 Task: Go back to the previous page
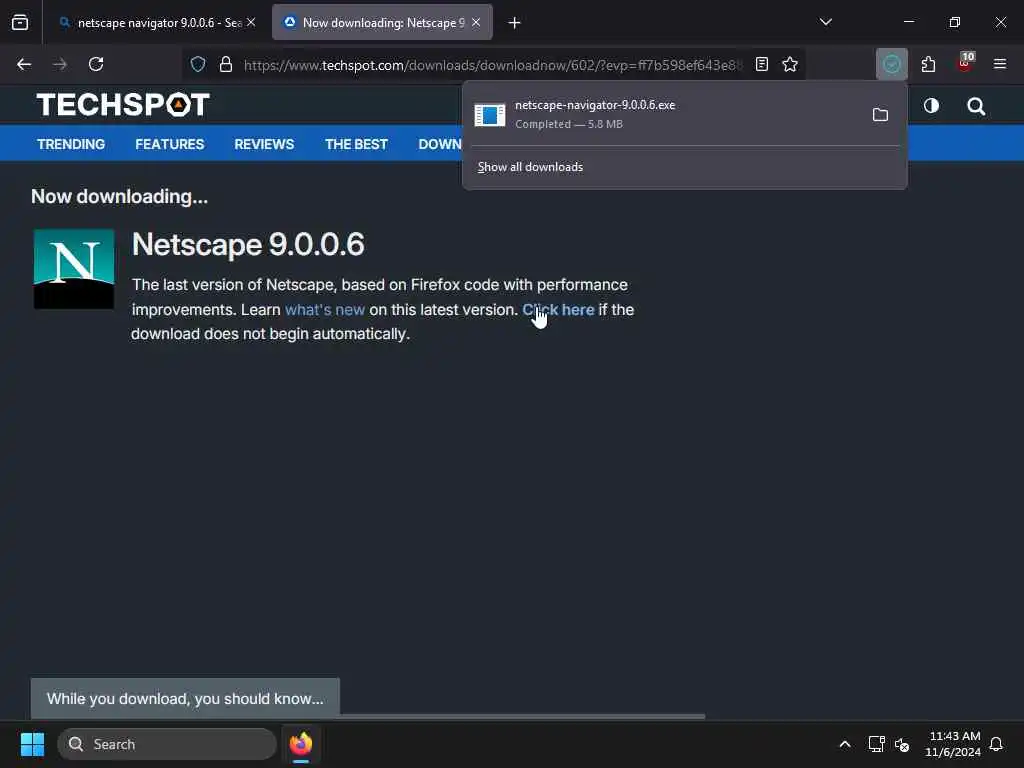24,64
